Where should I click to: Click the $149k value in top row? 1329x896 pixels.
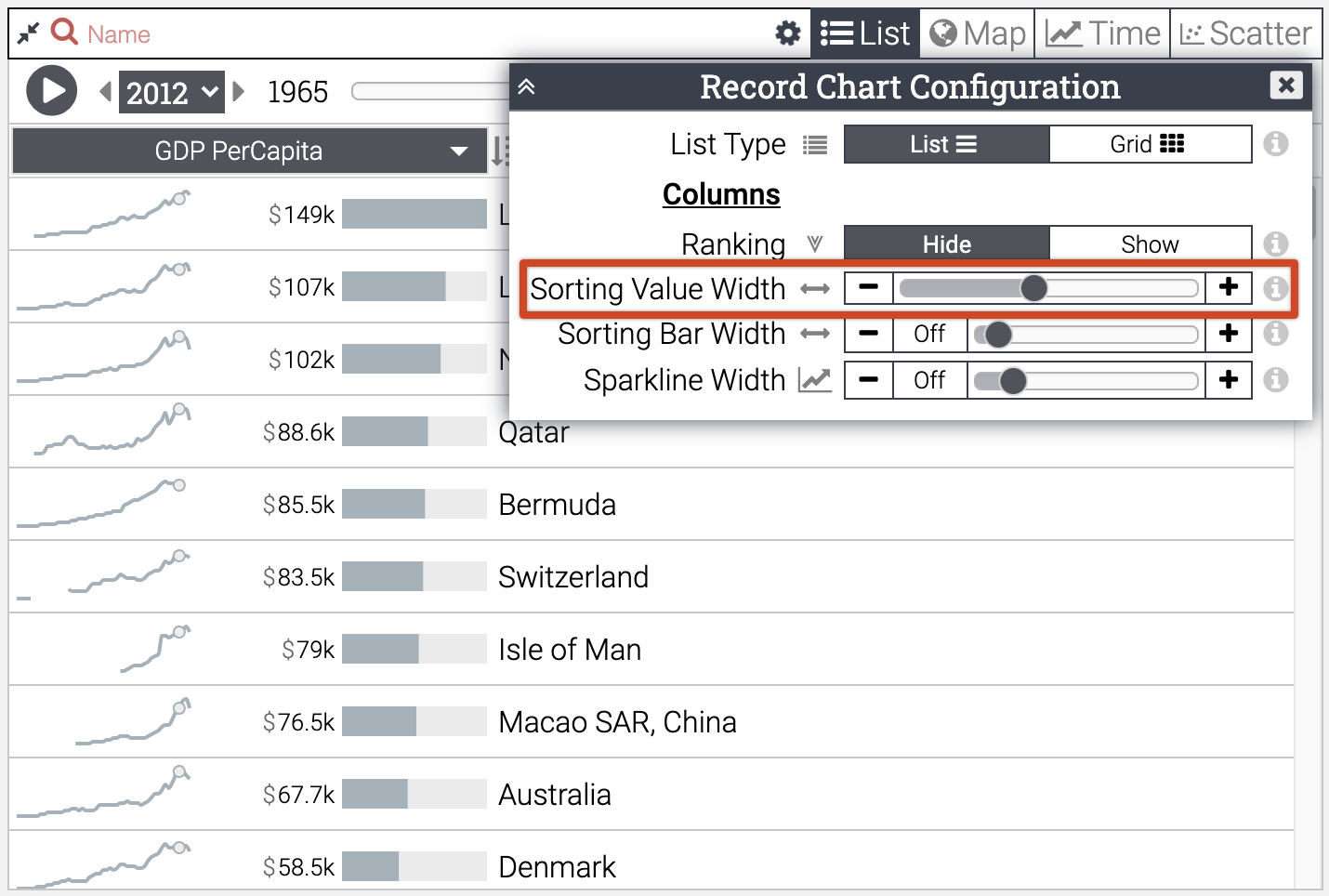pyautogui.click(x=301, y=215)
